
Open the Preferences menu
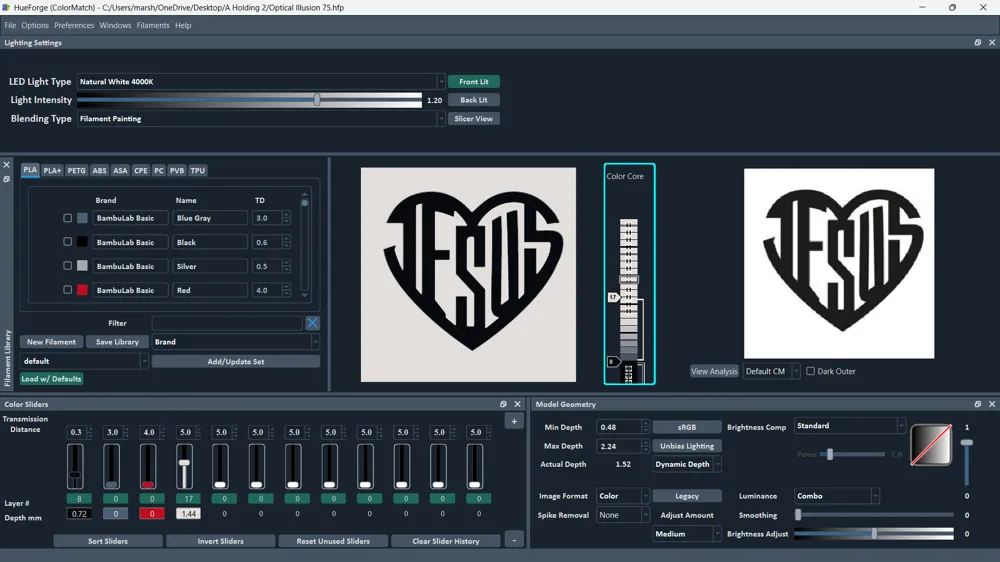(74, 26)
